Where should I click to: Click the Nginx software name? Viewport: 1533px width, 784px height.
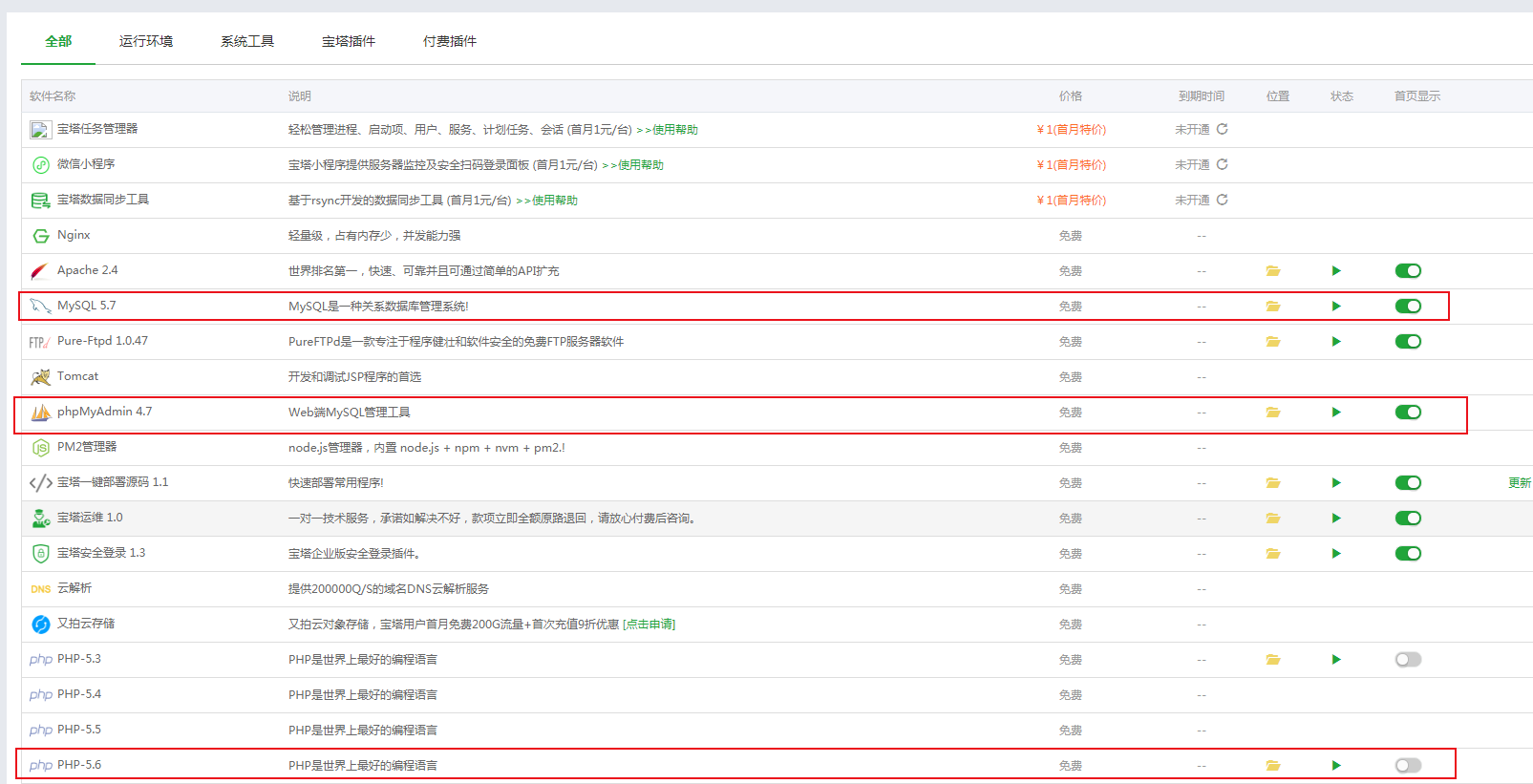(x=74, y=235)
